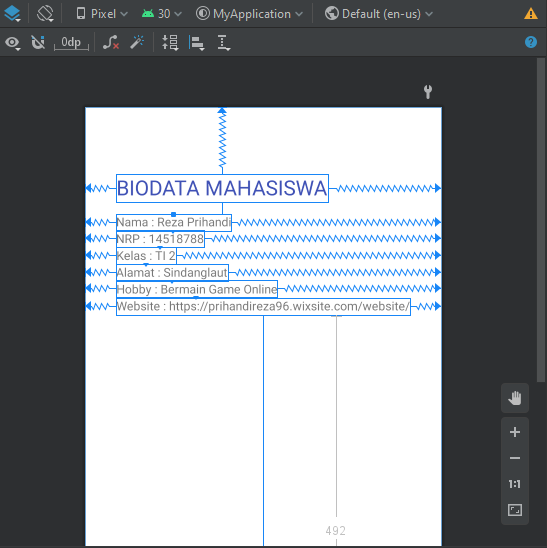Select the Alamat : Sindanglaut text view
547x548 pixels.
point(172,273)
